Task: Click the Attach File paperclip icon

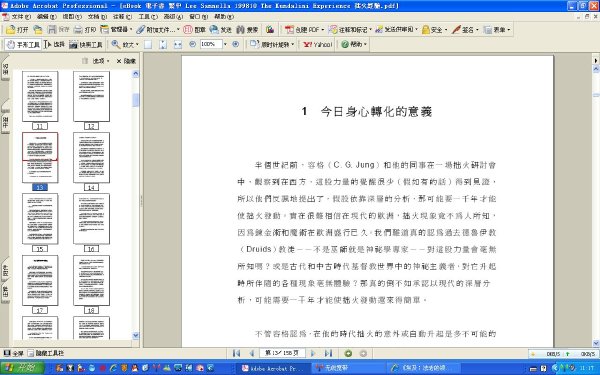Action: point(140,29)
